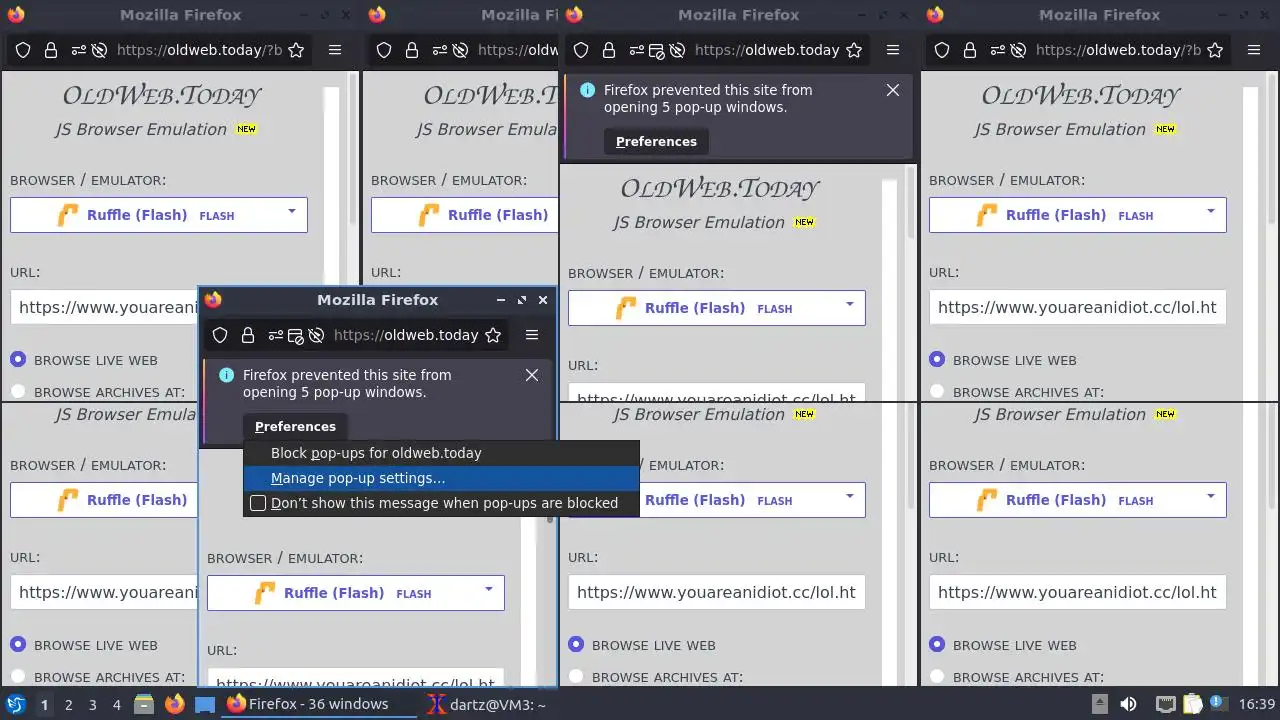Bookmark the page with star in top-left window

(x=296, y=50)
